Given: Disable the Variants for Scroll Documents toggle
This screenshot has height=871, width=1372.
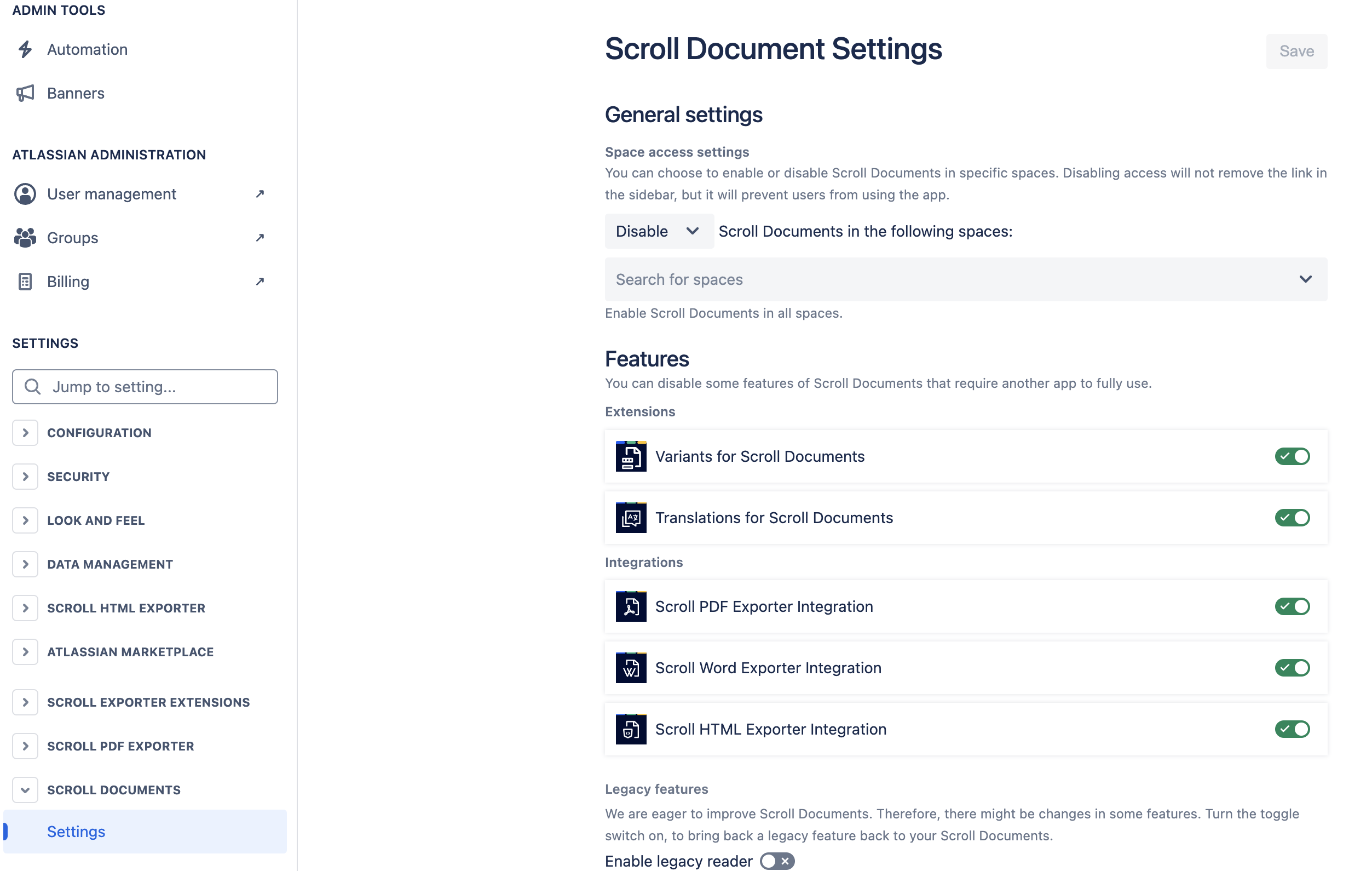Looking at the screenshot, I should pyautogui.click(x=1292, y=456).
